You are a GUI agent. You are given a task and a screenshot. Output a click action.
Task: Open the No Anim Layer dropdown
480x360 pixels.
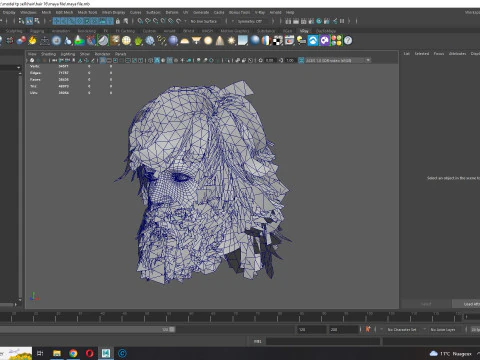[444, 329]
